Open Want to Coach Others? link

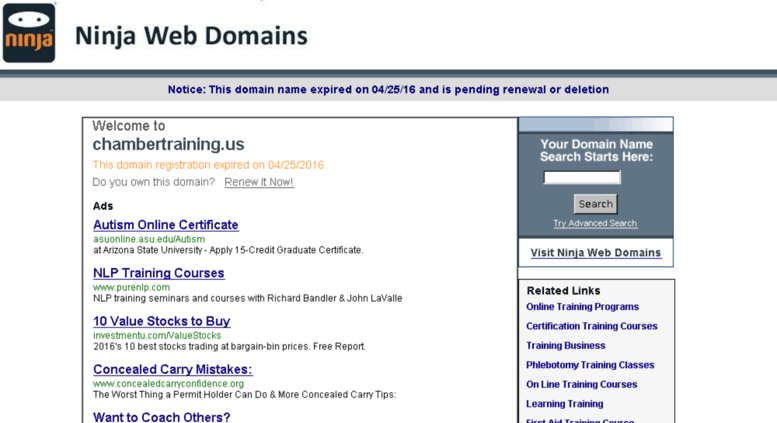tap(162, 417)
